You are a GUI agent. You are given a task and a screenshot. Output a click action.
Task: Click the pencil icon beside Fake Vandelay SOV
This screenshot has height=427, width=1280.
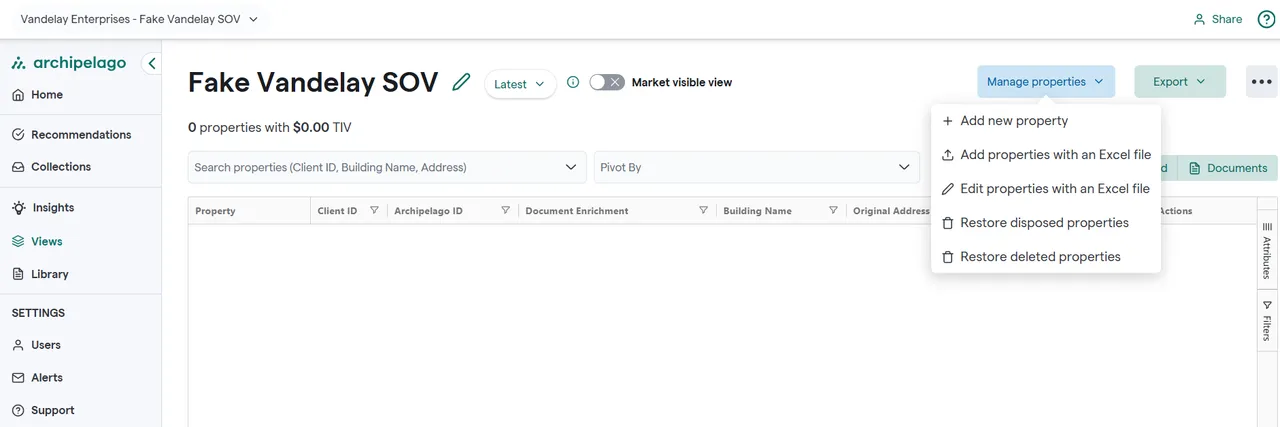pos(461,83)
